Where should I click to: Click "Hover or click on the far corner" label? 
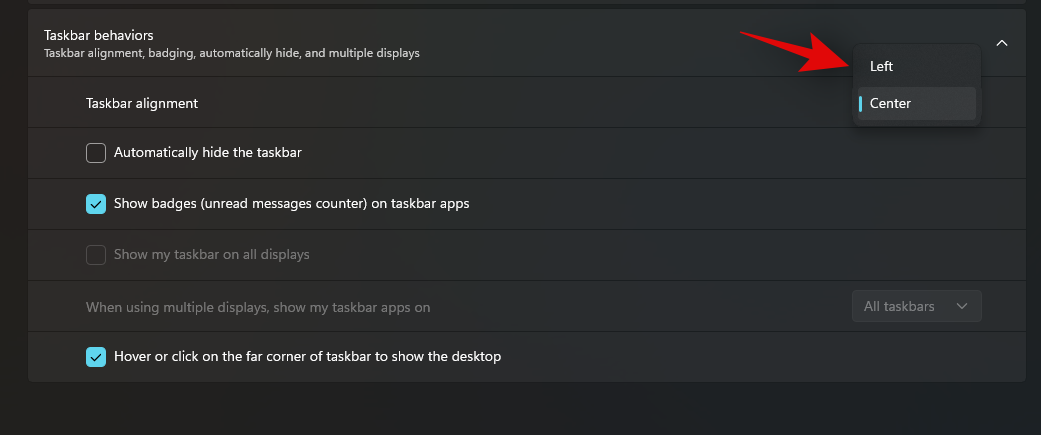(307, 357)
